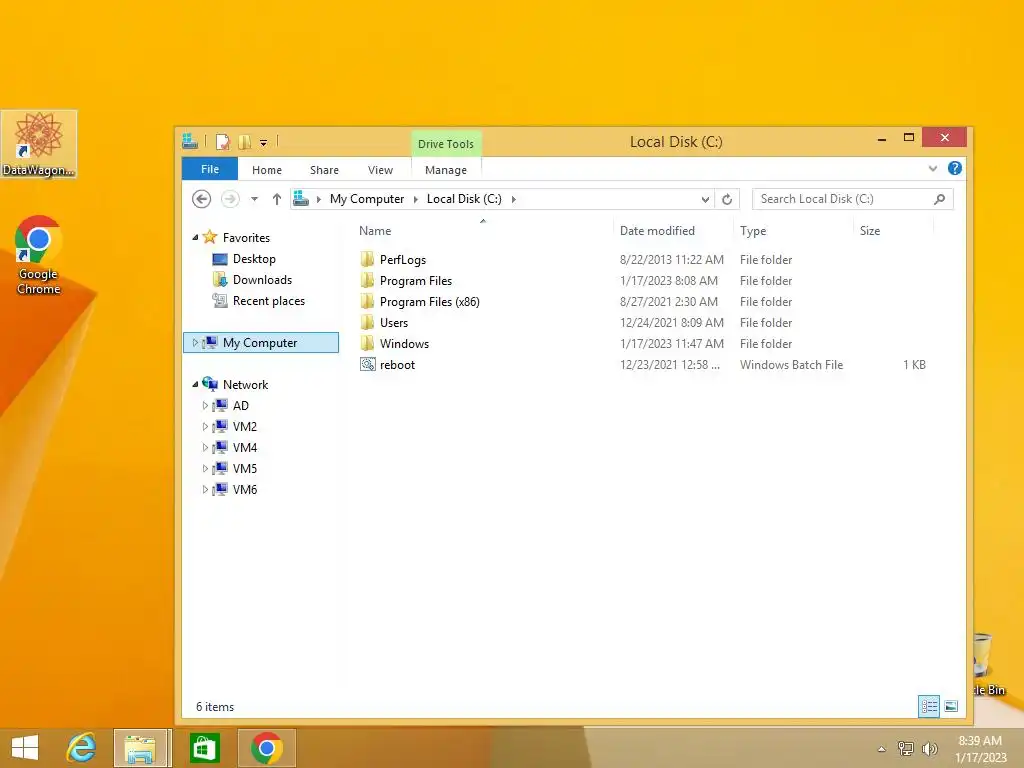Select the Users folder
Image resolution: width=1024 pixels, height=768 pixels.
(x=393, y=322)
